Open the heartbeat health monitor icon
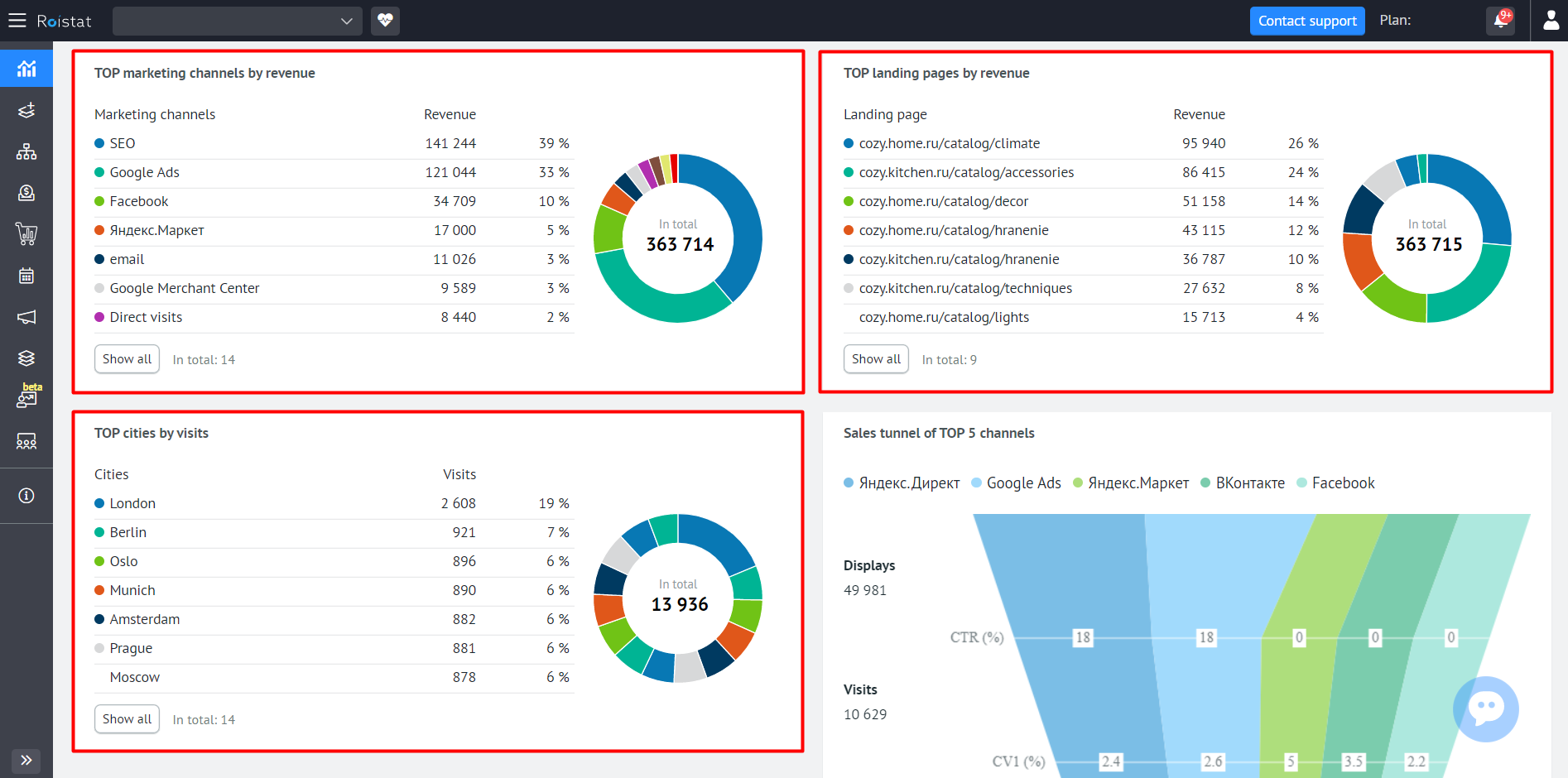This screenshot has height=778, width=1568. pyautogui.click(x=385, y=21)
